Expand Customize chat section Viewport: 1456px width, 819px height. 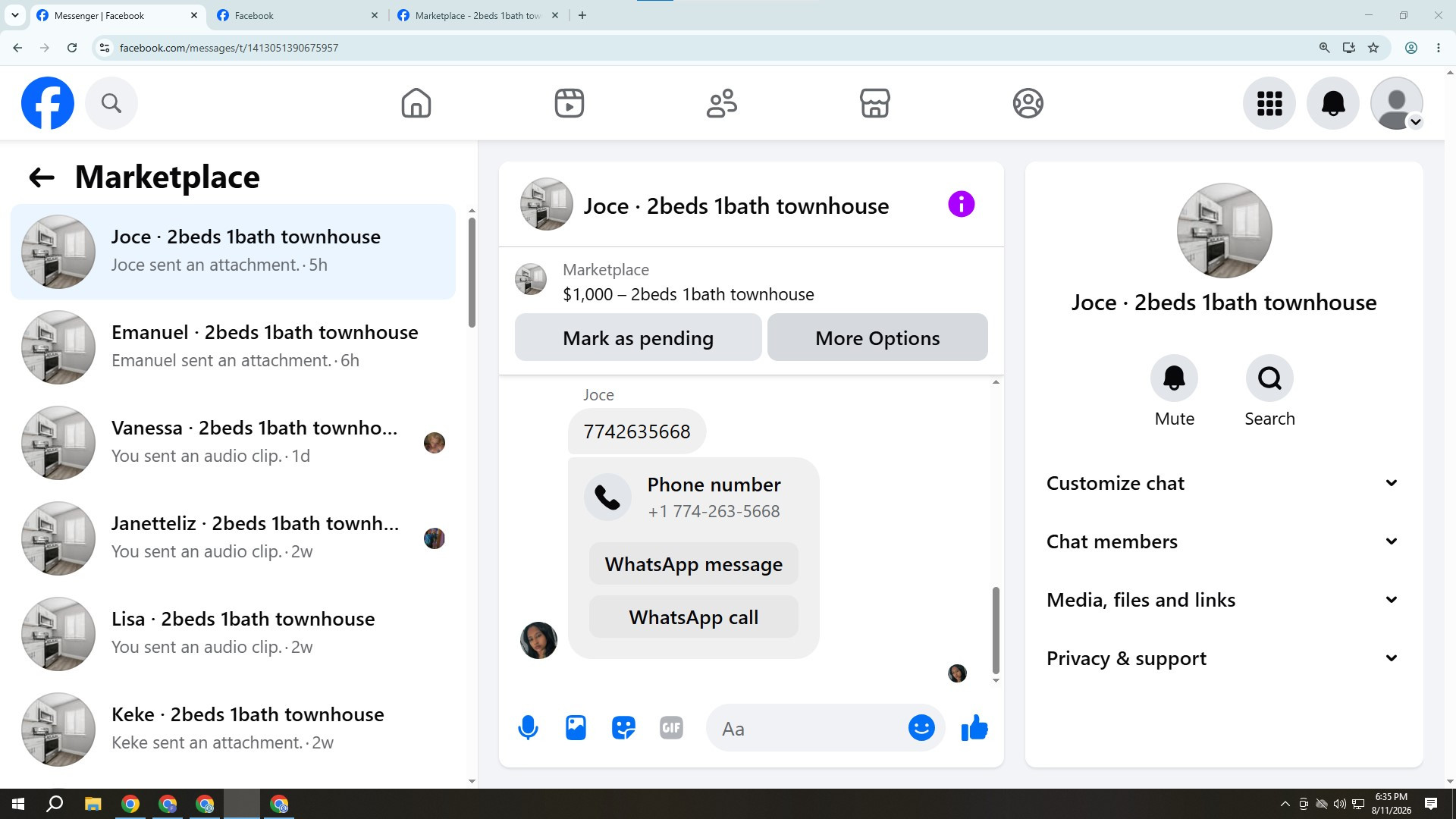click(x=1223, y=483)
